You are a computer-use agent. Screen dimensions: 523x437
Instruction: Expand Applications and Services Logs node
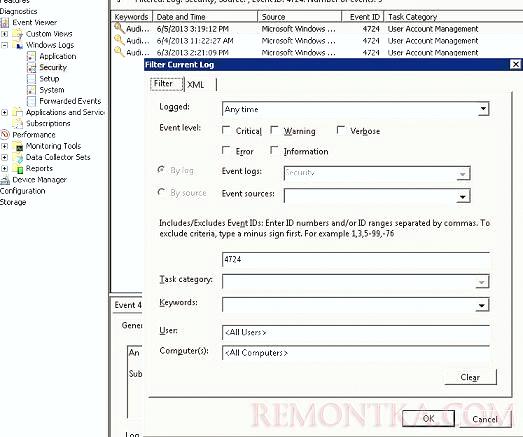[4, 112]
